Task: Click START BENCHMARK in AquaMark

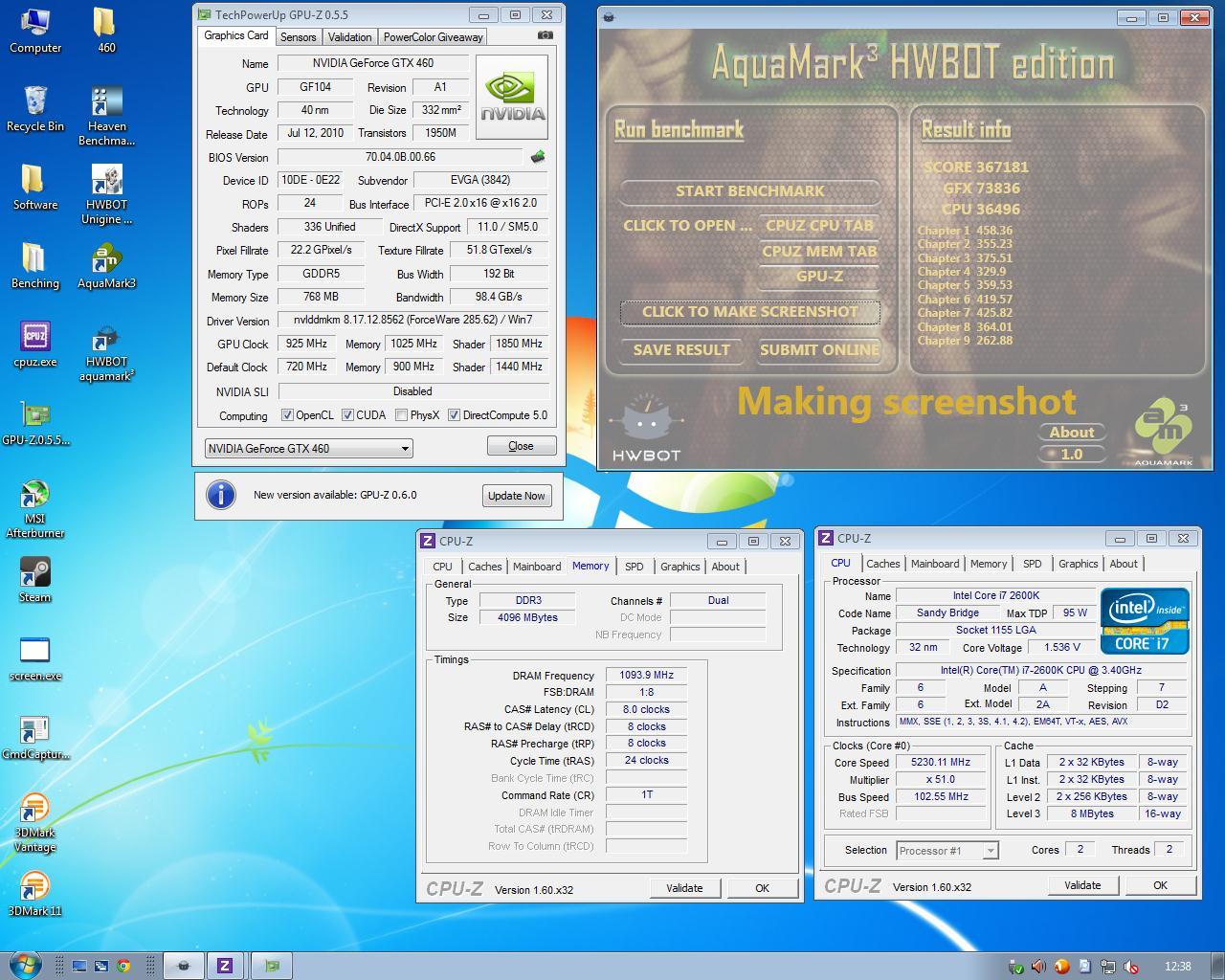Action: point(749,191)
